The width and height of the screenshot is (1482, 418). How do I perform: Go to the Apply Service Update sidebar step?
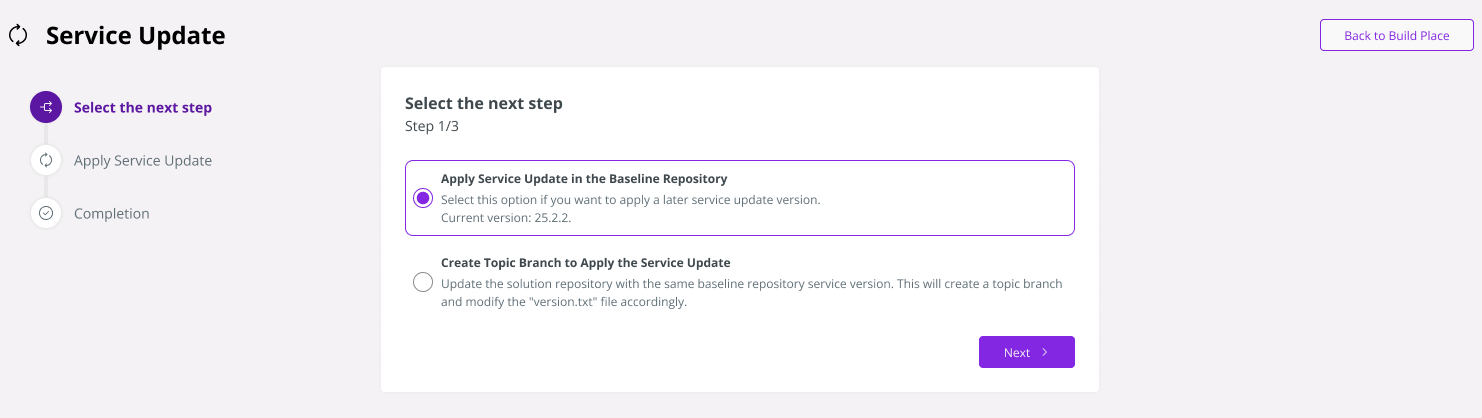click(143, 160)
